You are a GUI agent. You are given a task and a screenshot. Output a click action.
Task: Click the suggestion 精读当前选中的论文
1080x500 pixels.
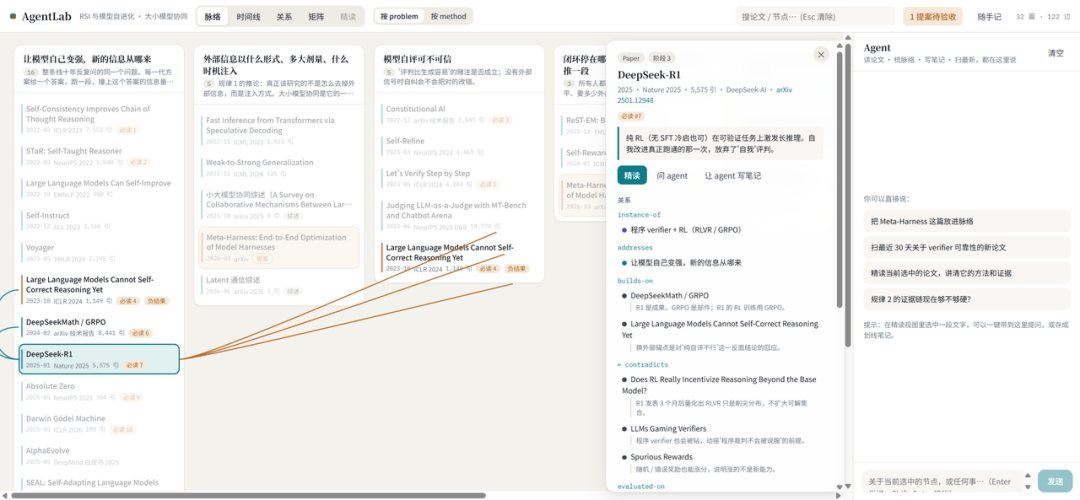point(966,273)
